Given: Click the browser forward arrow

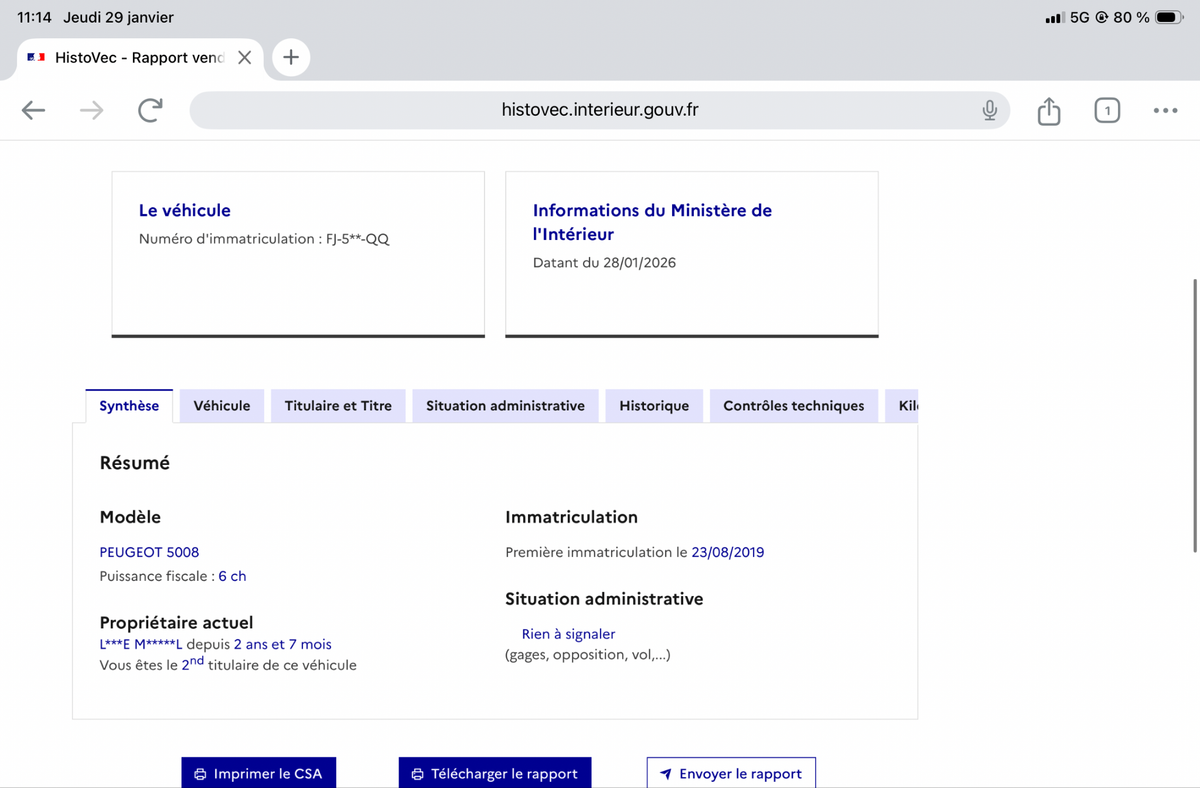Looking at the screenshot, I should click(92, 110).
